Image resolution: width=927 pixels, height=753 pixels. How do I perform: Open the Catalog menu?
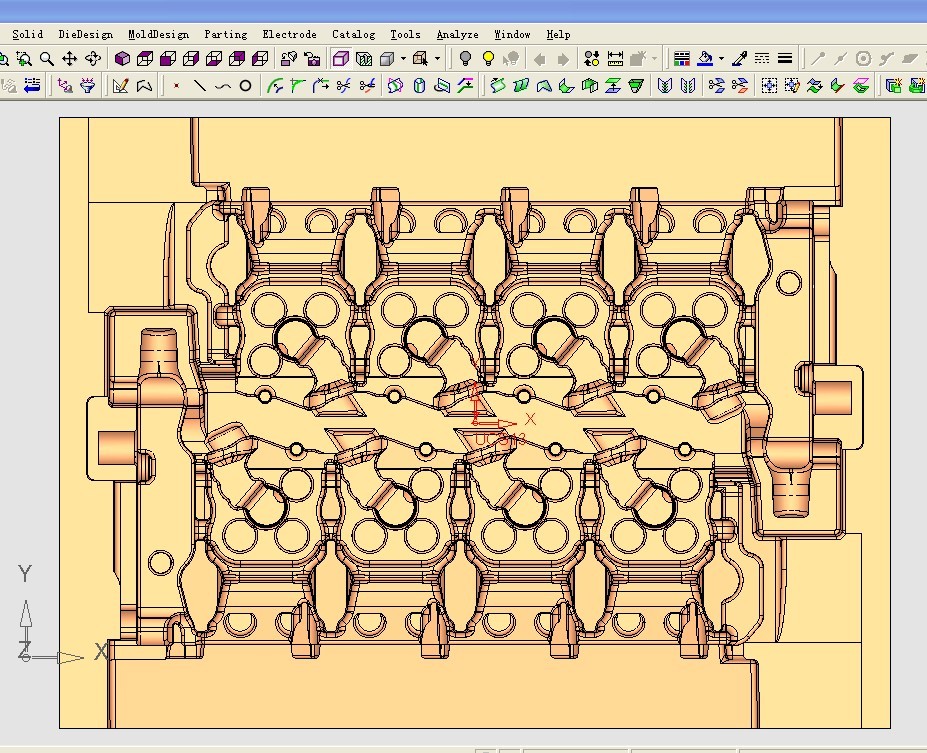coord(354,34)
